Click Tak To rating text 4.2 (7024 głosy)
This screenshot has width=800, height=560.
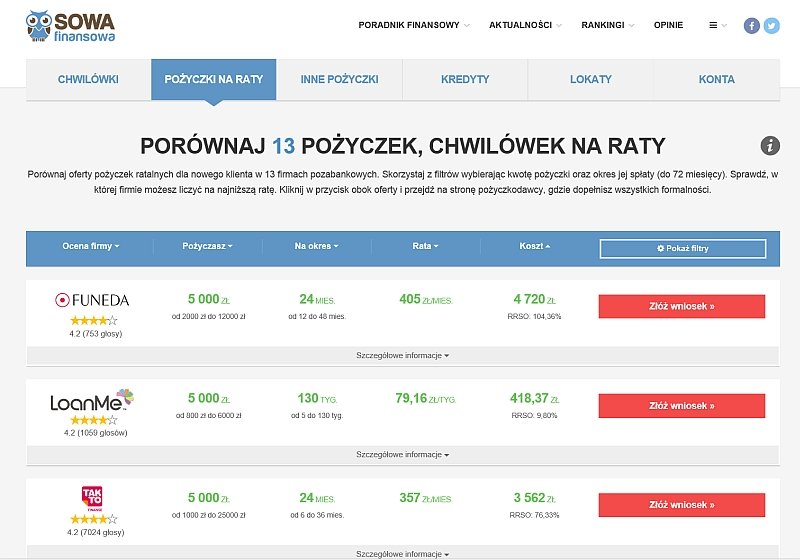(x=95, y=532)
